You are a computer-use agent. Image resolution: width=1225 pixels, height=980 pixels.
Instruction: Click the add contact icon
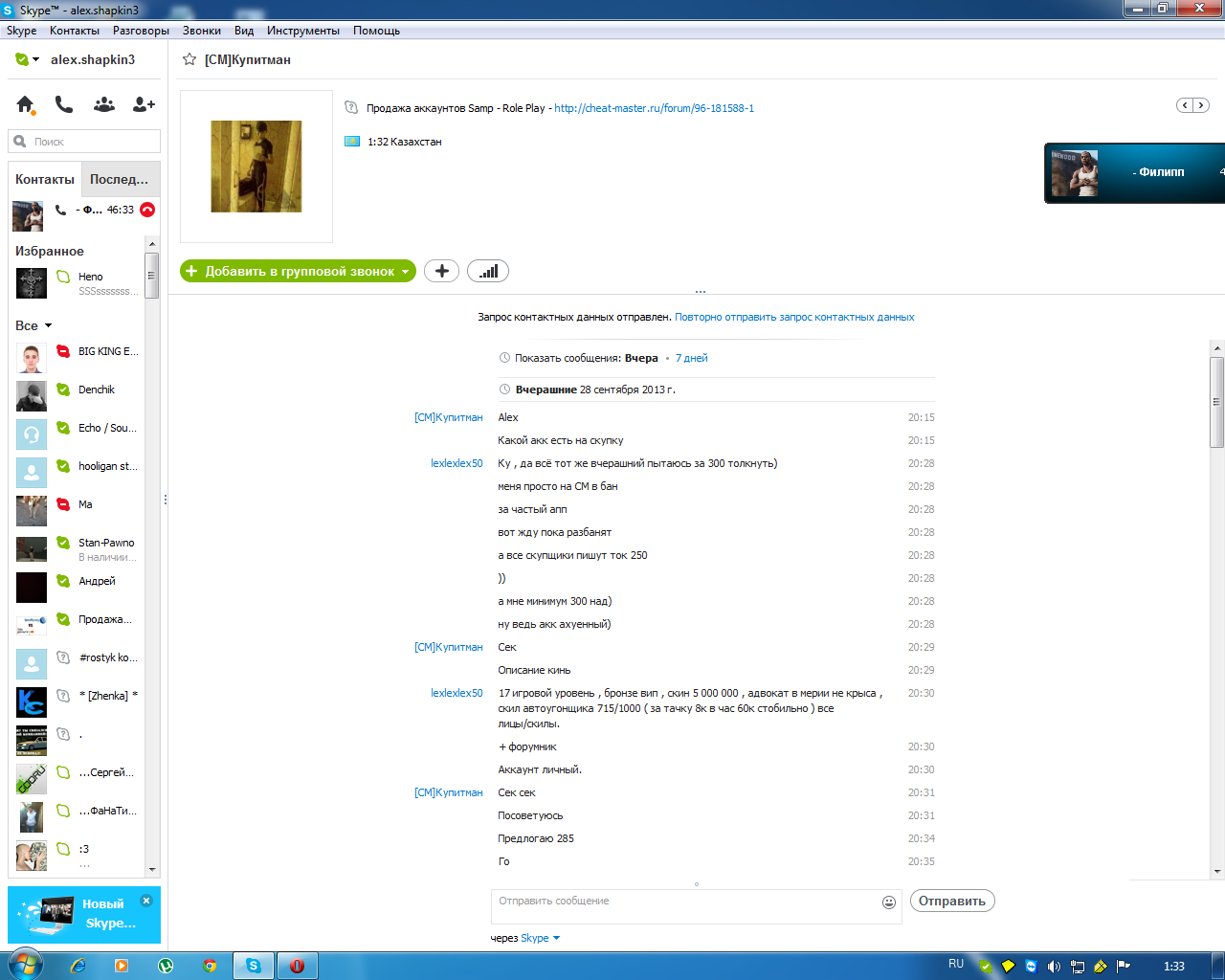(144, 104)
